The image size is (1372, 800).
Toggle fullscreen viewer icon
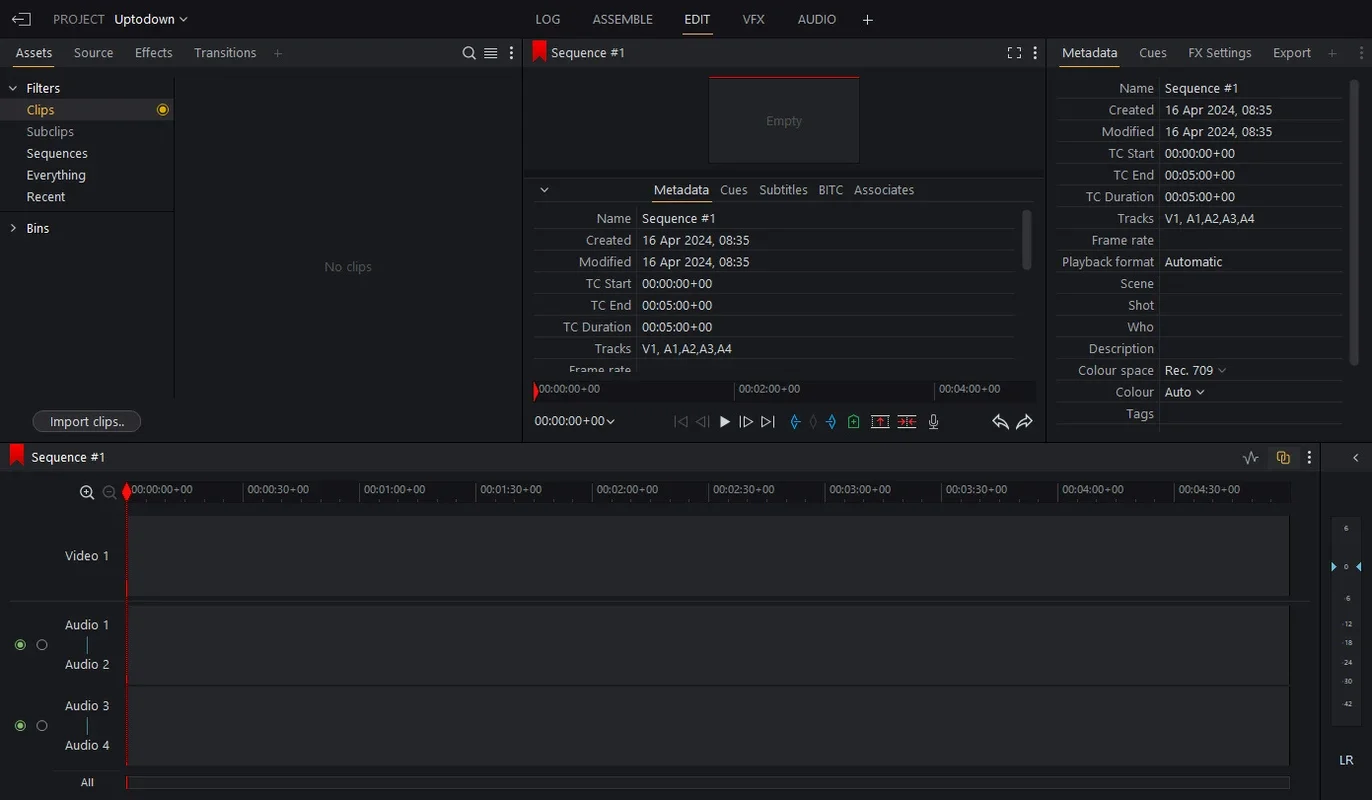[x=1014, y=53]
